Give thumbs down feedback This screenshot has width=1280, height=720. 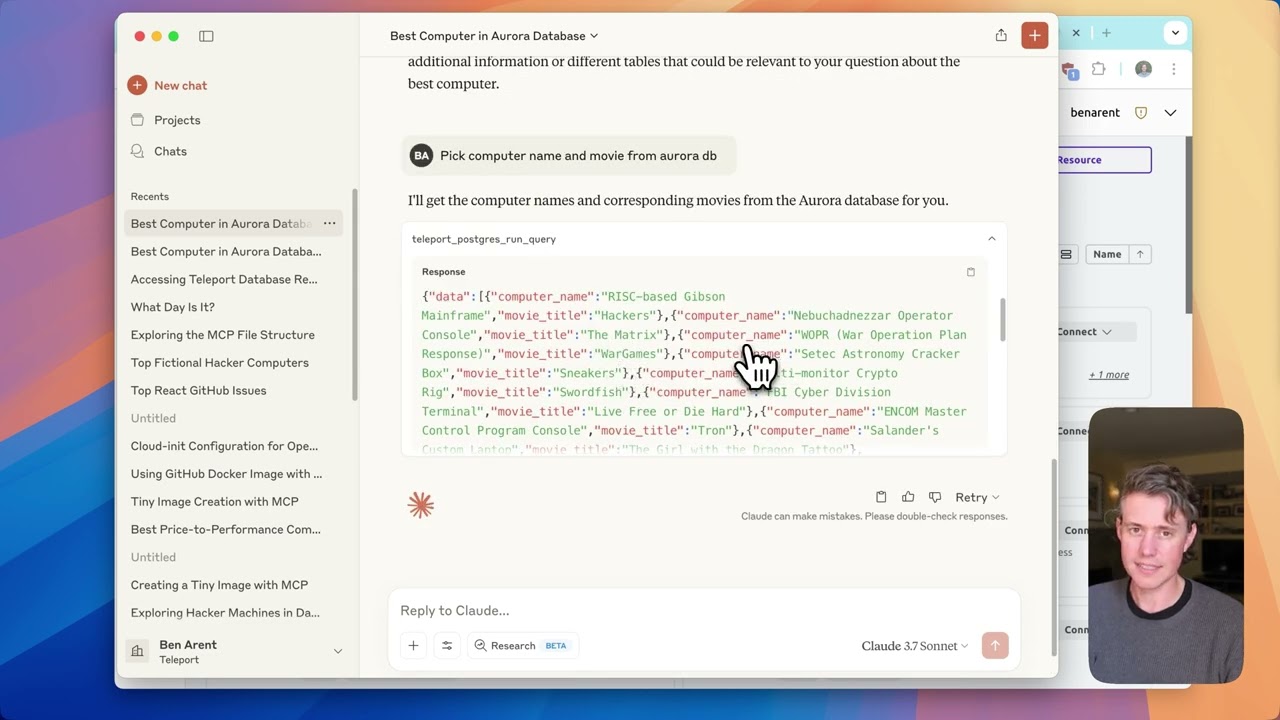tap(935, 497)
